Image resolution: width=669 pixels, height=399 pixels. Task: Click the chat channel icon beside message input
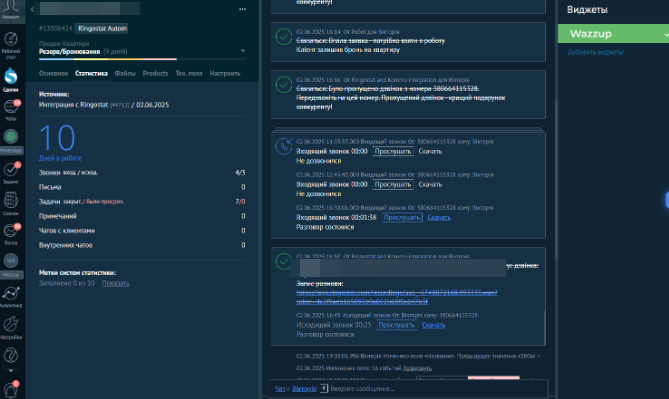[324, 388]
